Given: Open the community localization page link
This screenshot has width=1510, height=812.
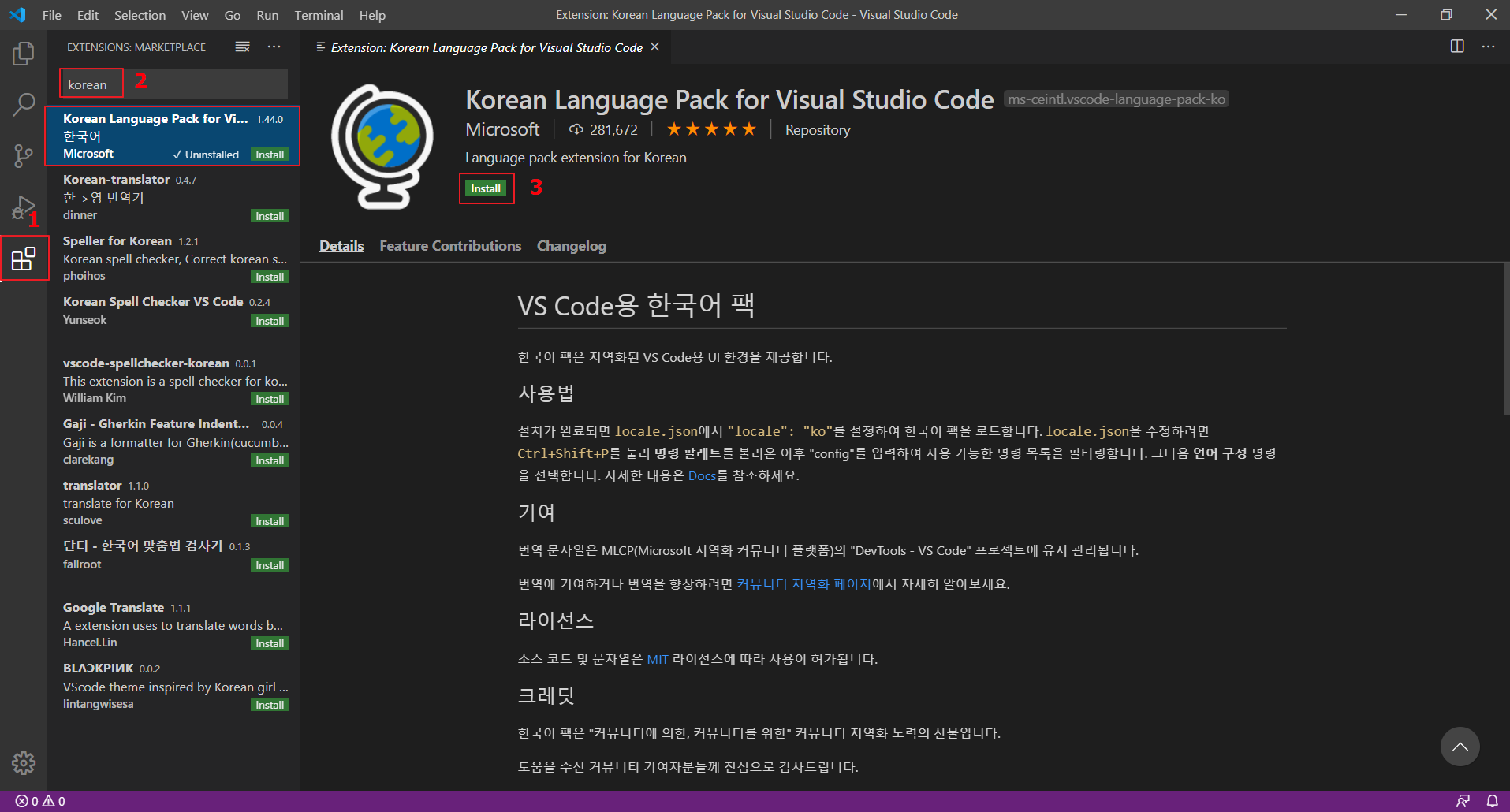Looking at the screenshot, I should coord(803,584).
